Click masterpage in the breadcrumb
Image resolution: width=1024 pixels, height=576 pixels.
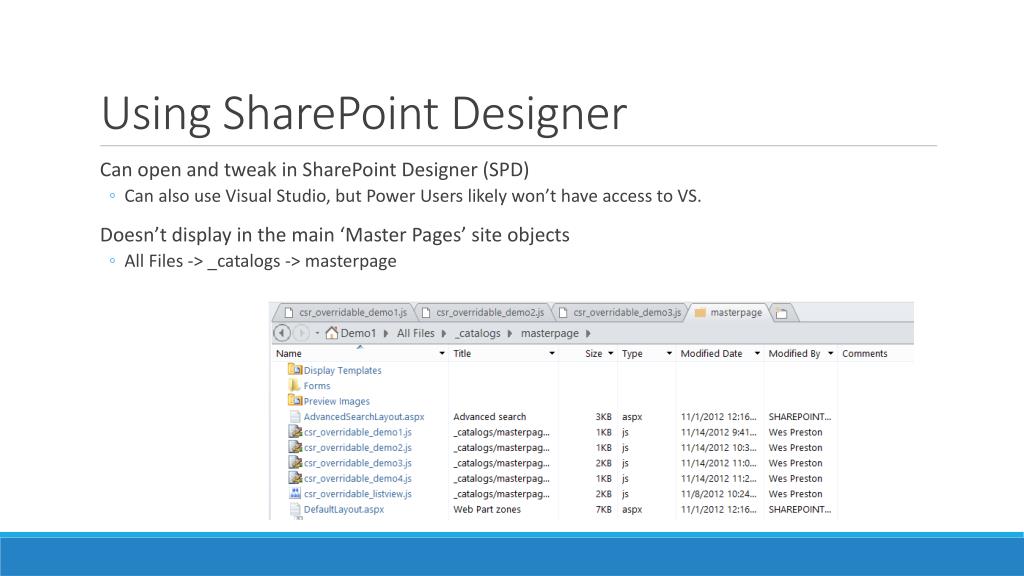click(x=549, y=333)
